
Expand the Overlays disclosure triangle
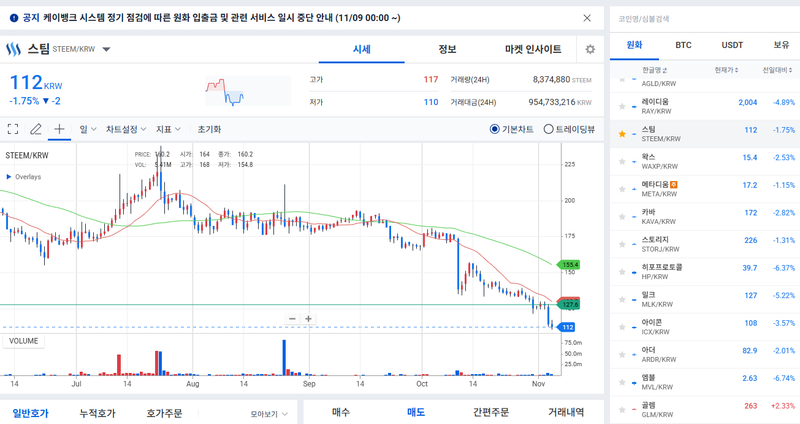pos(9,177)
